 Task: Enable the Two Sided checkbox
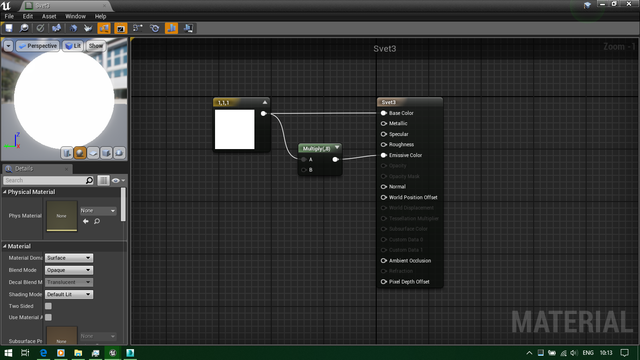pyautogui.click(x=48, y=306)
